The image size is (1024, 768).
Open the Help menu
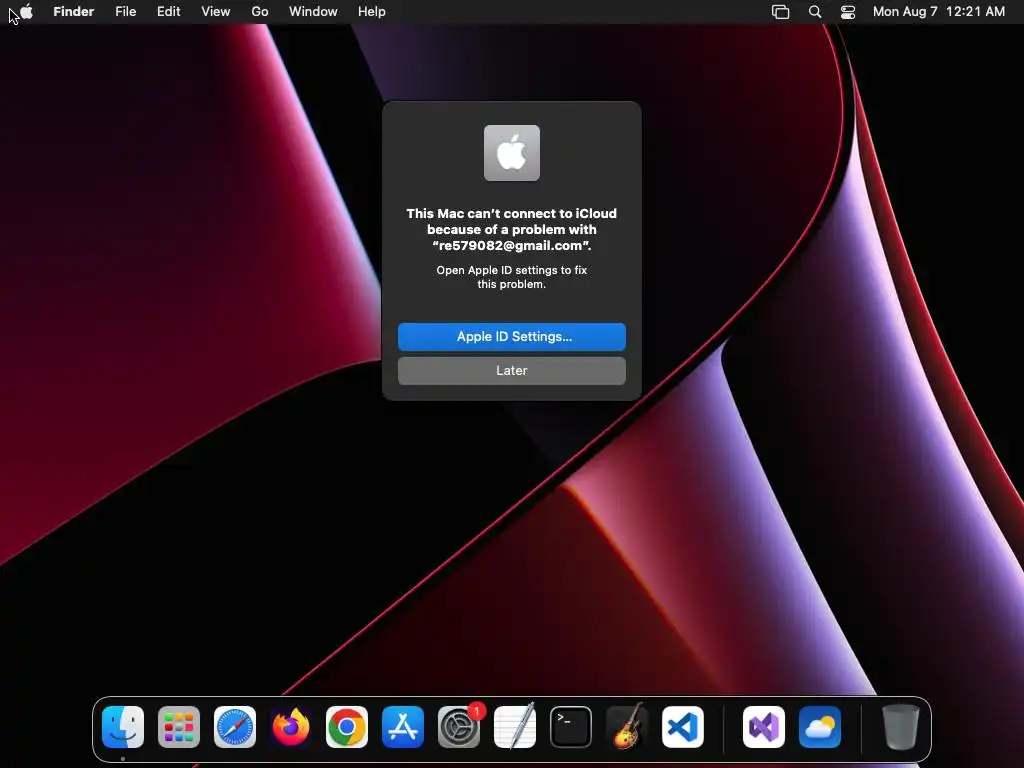tap(372, 12)
